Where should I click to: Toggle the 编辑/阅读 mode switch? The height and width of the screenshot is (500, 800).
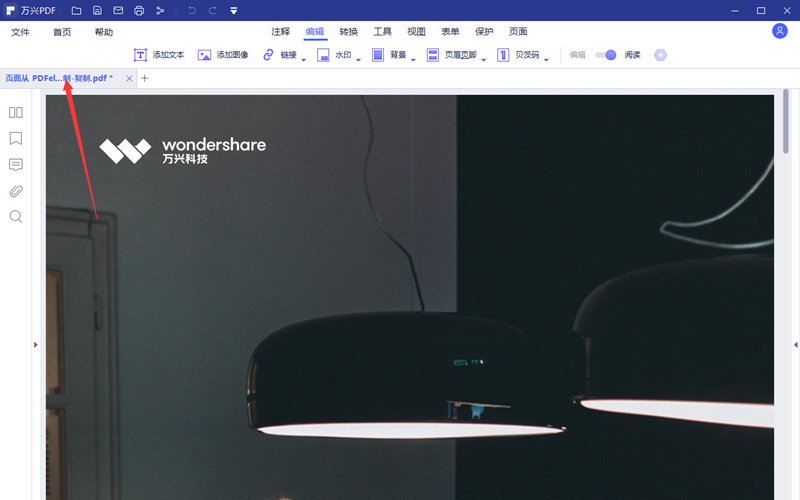(x=605, y=55)
